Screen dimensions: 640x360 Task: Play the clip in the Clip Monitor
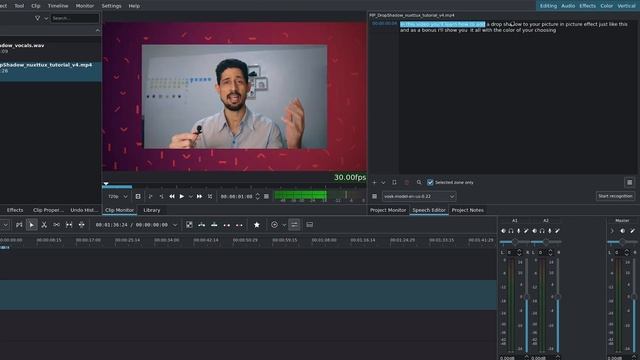click(x=182, y=197)
